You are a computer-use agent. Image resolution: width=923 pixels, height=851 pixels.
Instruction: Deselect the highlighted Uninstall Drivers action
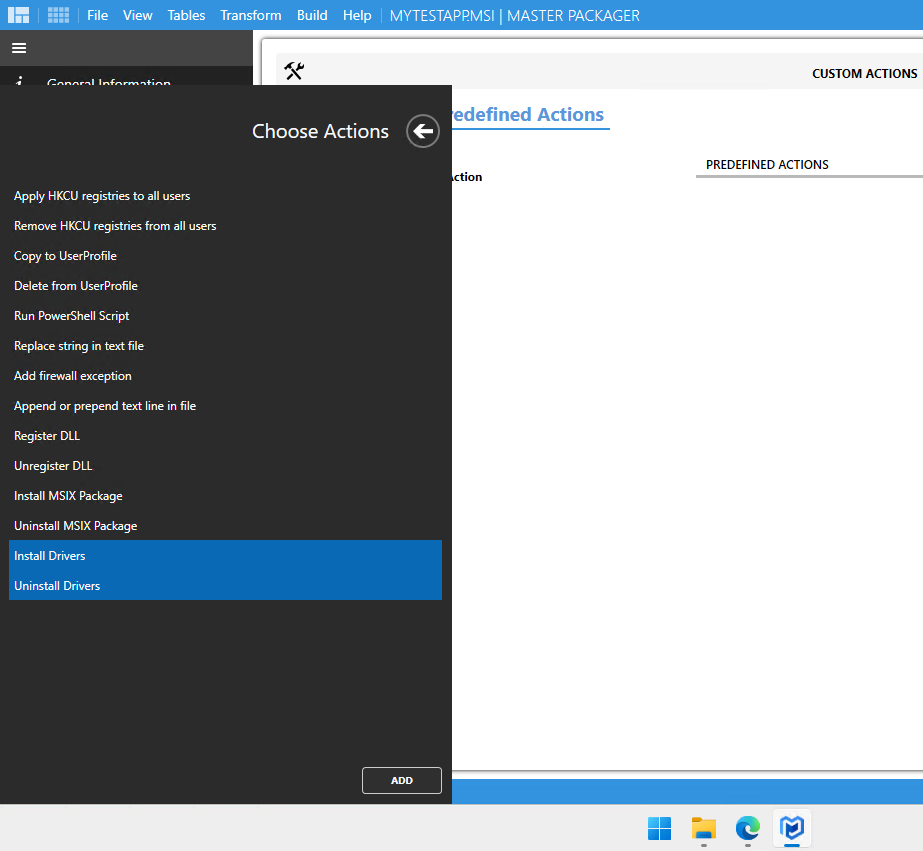click(225, 586)
